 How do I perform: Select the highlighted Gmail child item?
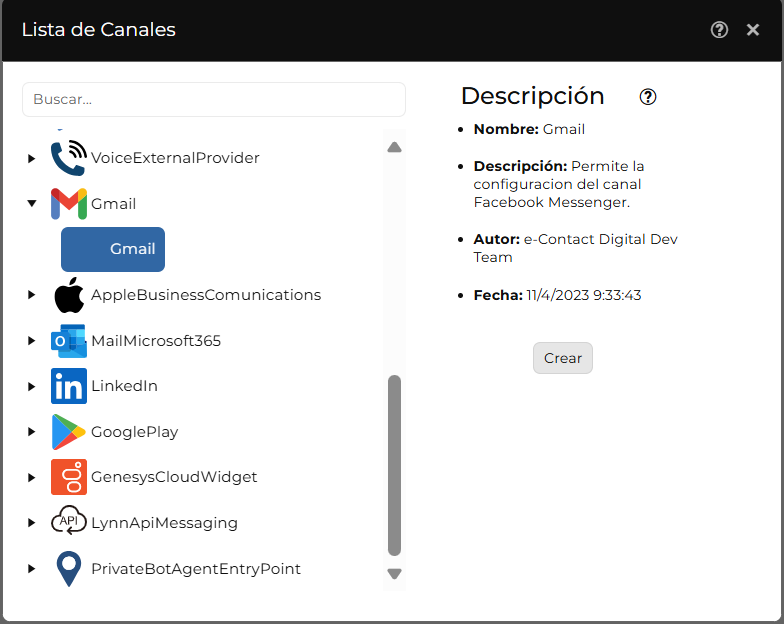113,250
